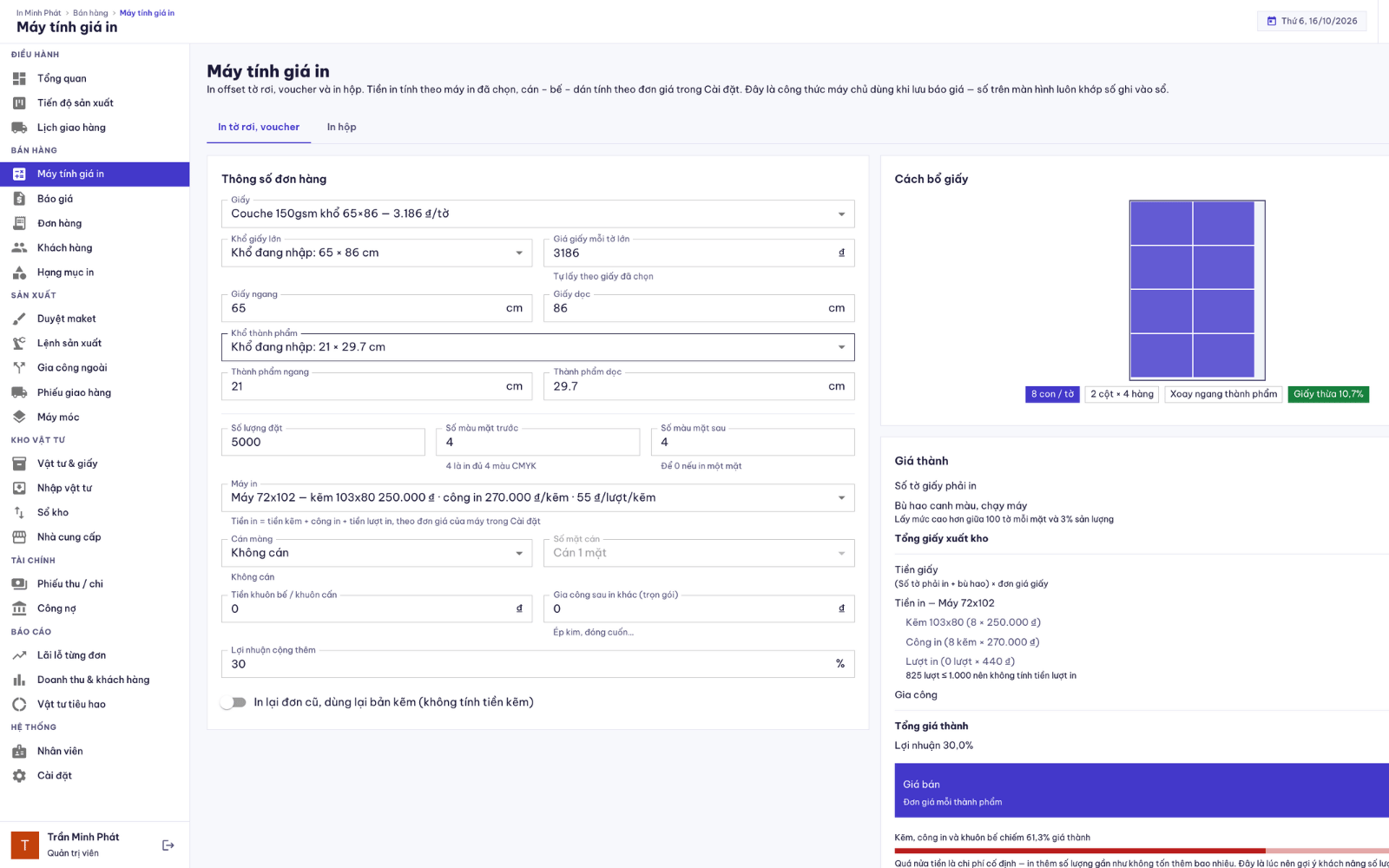Click logout icon beside Trần Minh Phát

tap(168, 845)
